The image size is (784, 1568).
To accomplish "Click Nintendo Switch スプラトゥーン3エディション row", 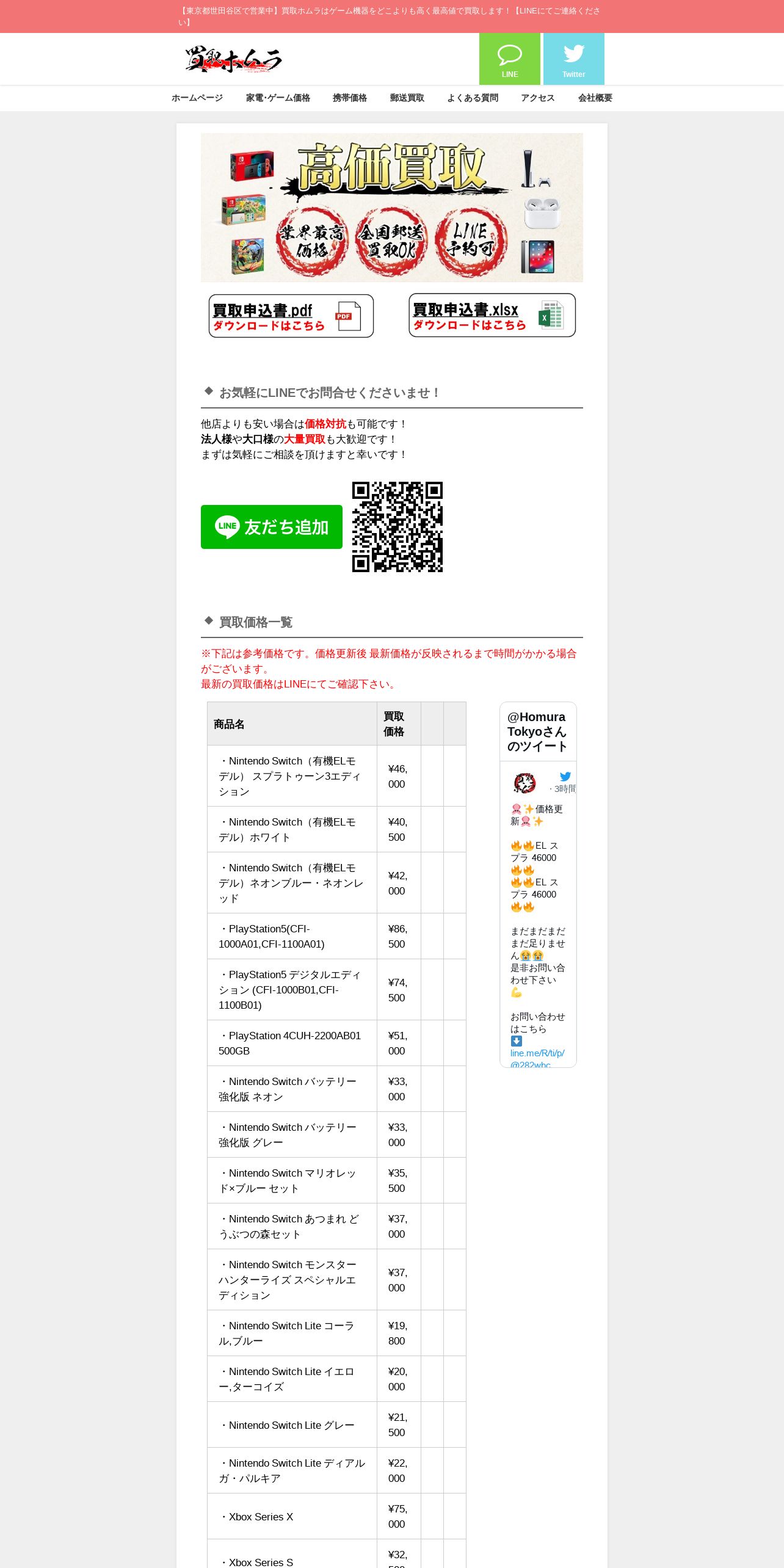I will (x=336, y=776).
